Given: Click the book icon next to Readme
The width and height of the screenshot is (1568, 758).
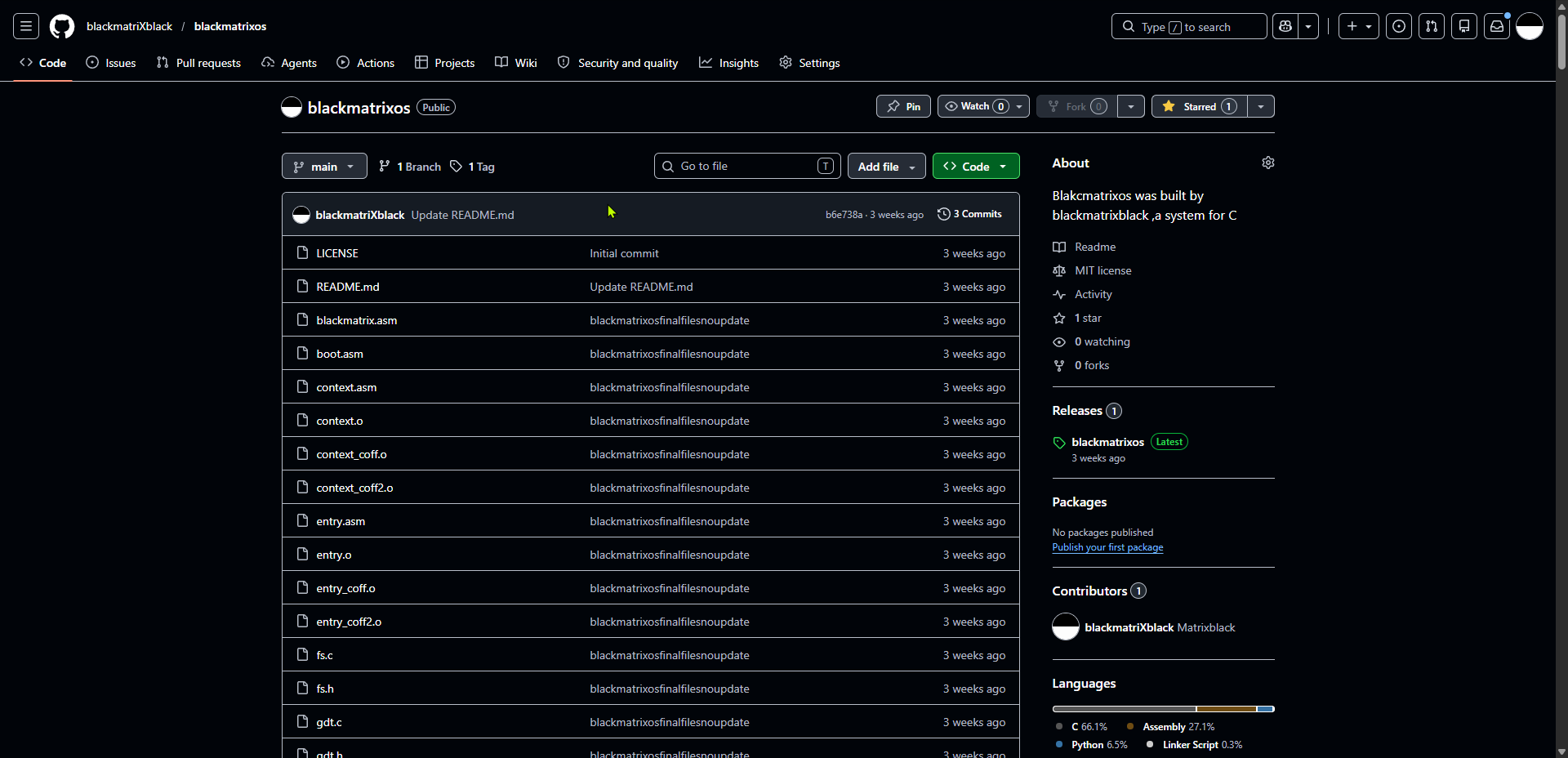Looking at the screenshot, I should click(1059, 247).
